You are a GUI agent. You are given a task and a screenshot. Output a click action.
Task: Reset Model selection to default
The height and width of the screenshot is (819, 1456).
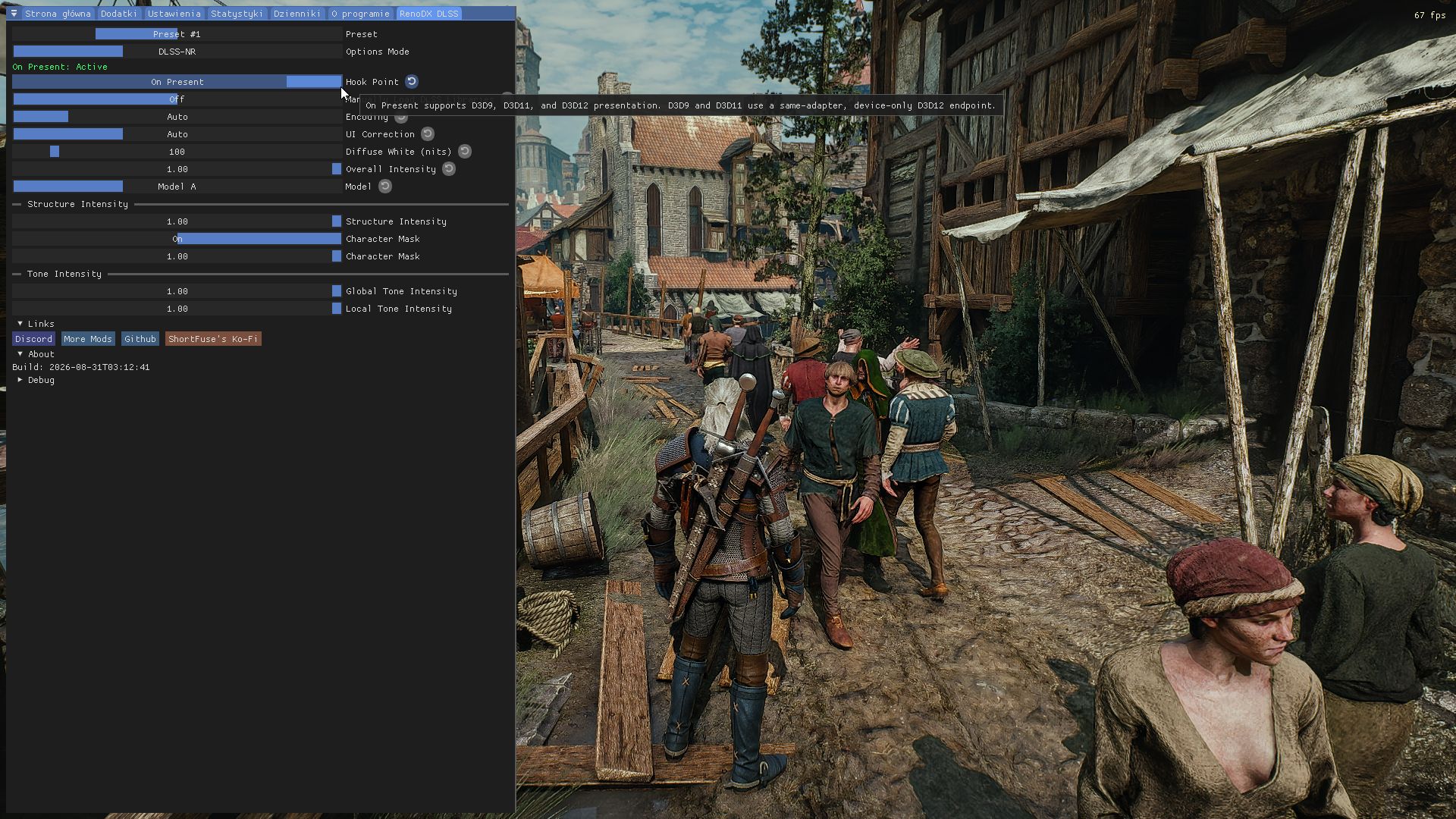coord(385,187)
